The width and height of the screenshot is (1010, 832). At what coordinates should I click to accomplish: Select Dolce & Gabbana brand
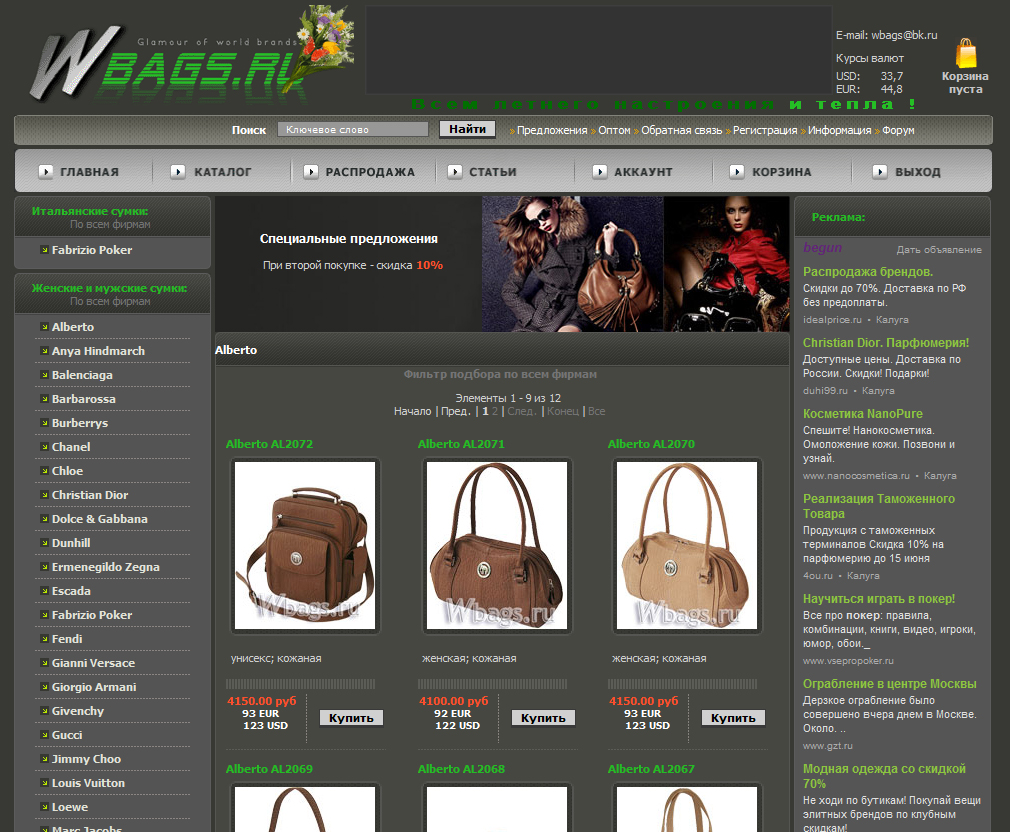pos(100,519)
